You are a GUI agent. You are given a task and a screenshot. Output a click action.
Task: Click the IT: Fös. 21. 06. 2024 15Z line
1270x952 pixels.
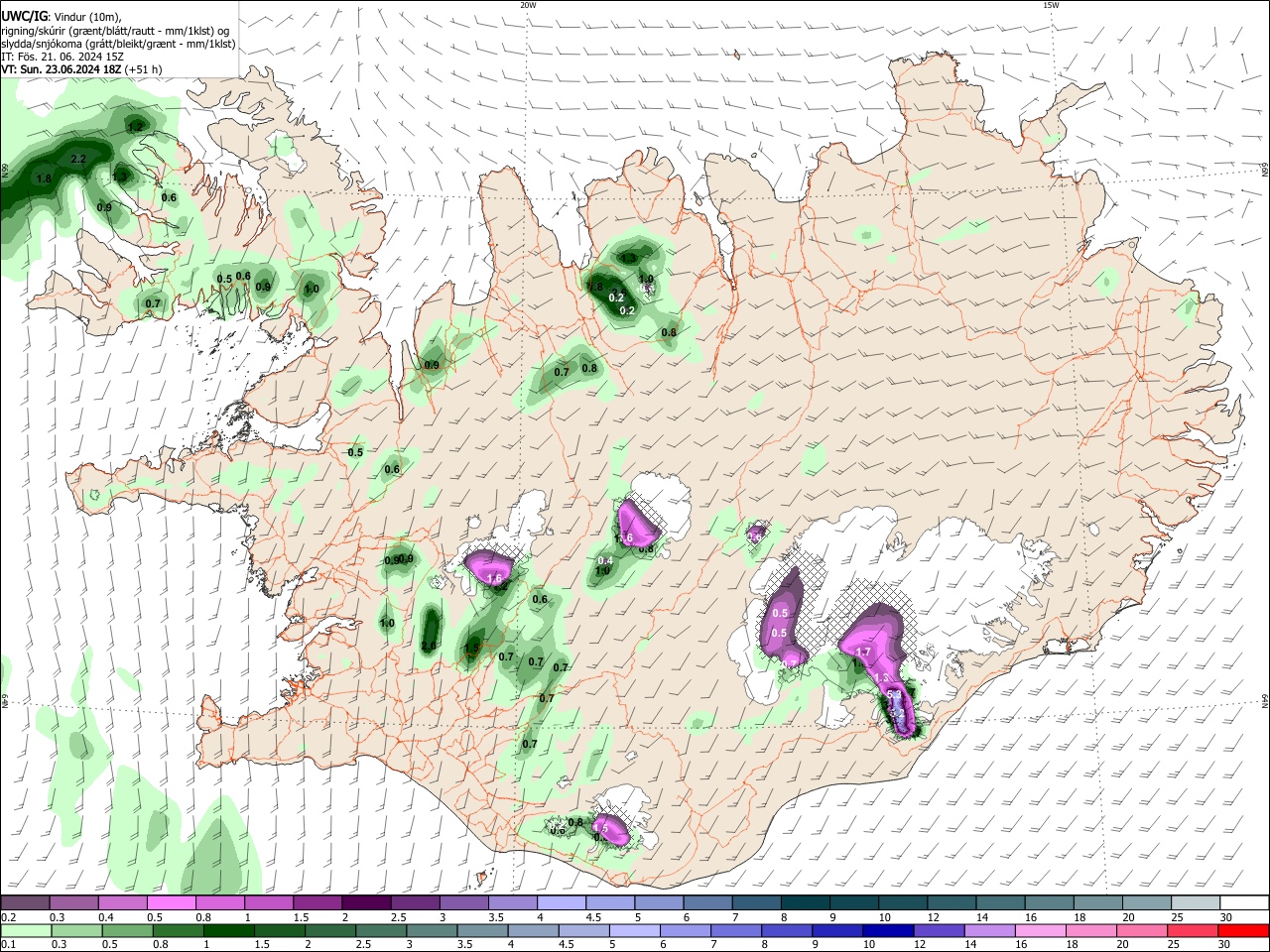point(62,57)
